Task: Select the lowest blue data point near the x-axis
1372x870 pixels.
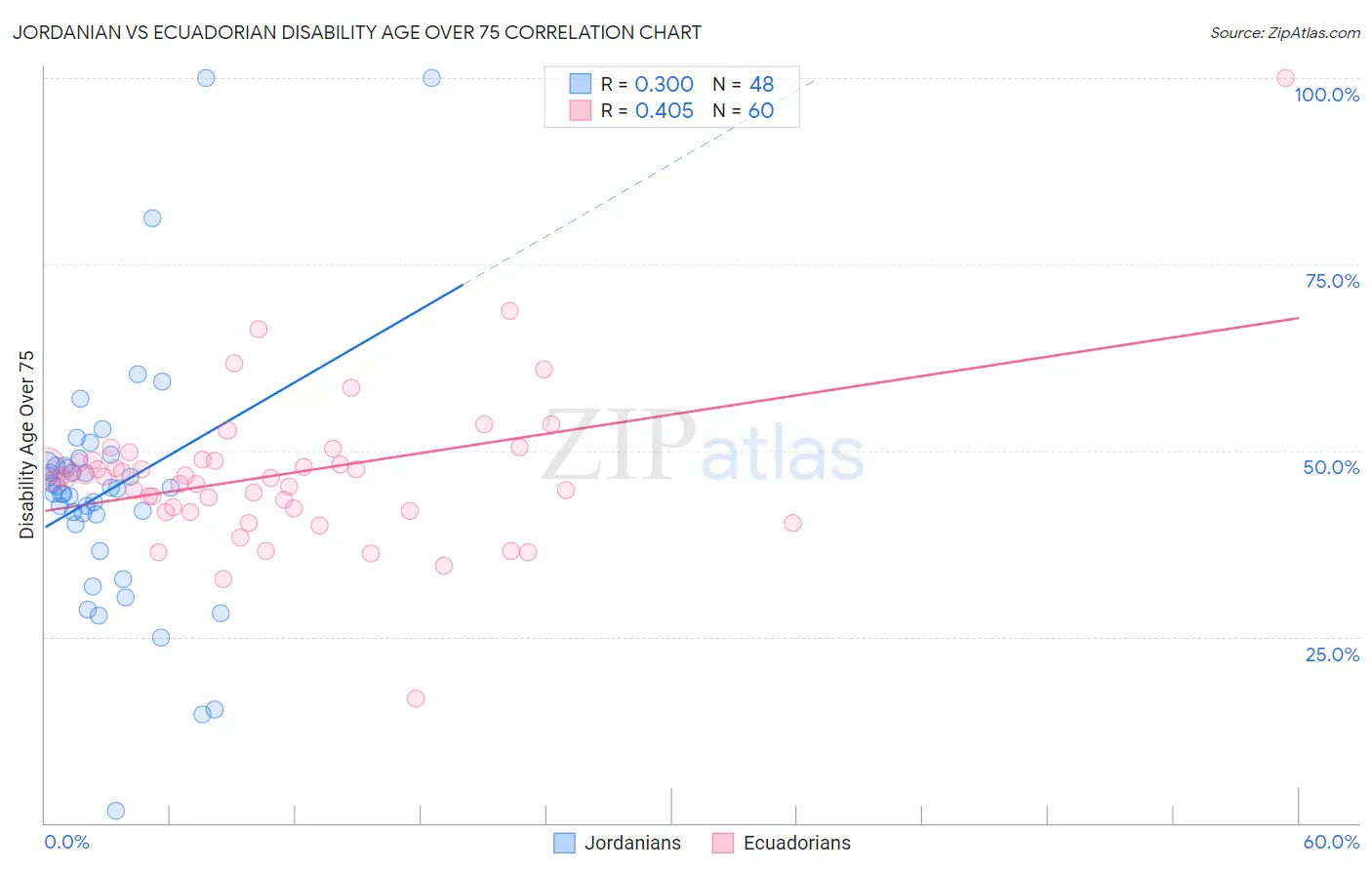Action: (115, 811)
